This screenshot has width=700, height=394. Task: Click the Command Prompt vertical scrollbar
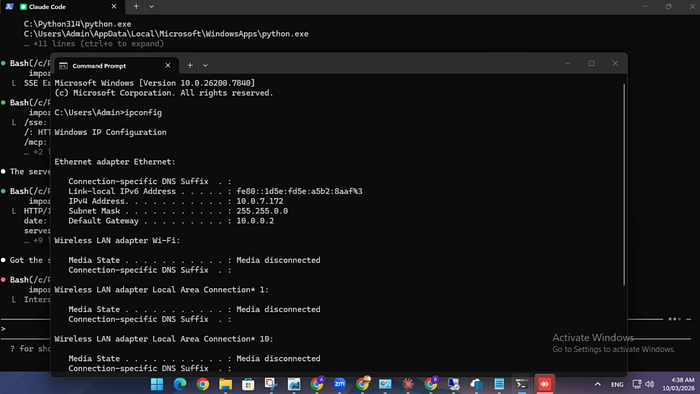624,184
